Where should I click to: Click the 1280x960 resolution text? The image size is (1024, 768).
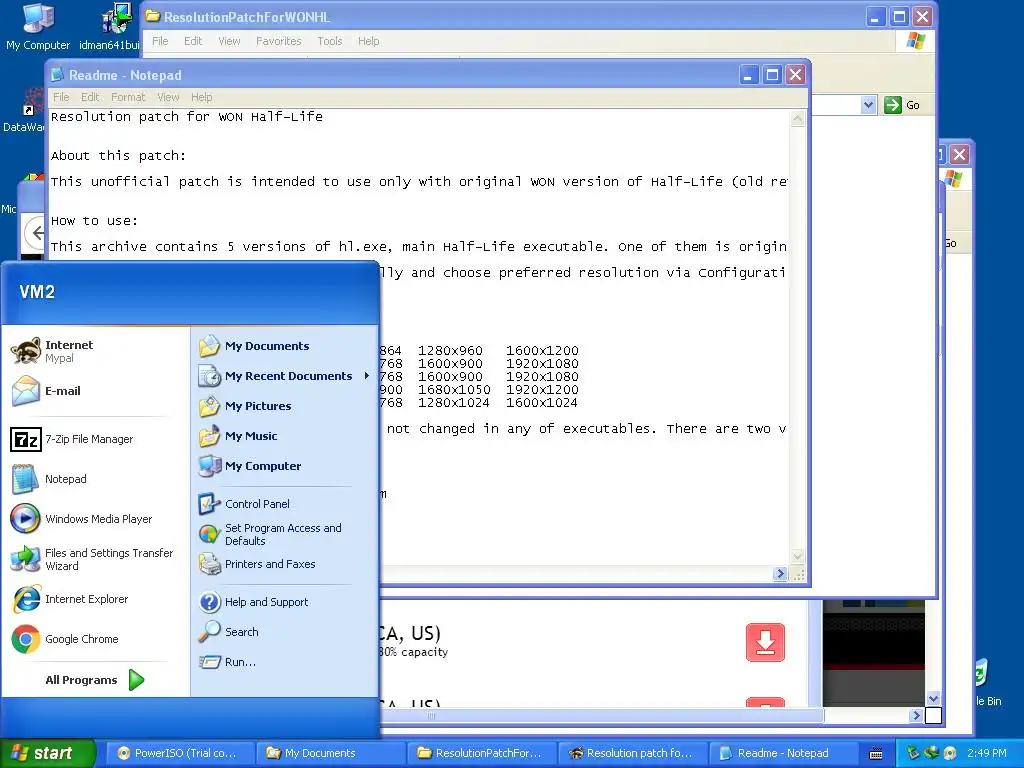pyautogui.click(x=450, y=351)
